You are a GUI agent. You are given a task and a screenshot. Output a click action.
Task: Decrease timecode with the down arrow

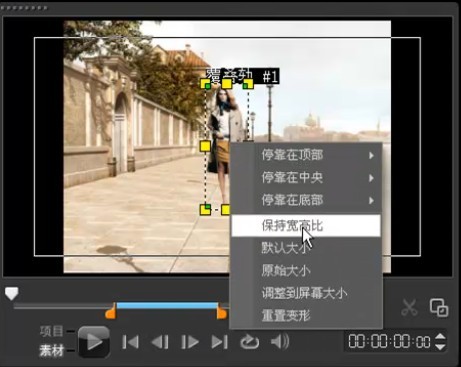pyautogui.click(x=440, y=347)
